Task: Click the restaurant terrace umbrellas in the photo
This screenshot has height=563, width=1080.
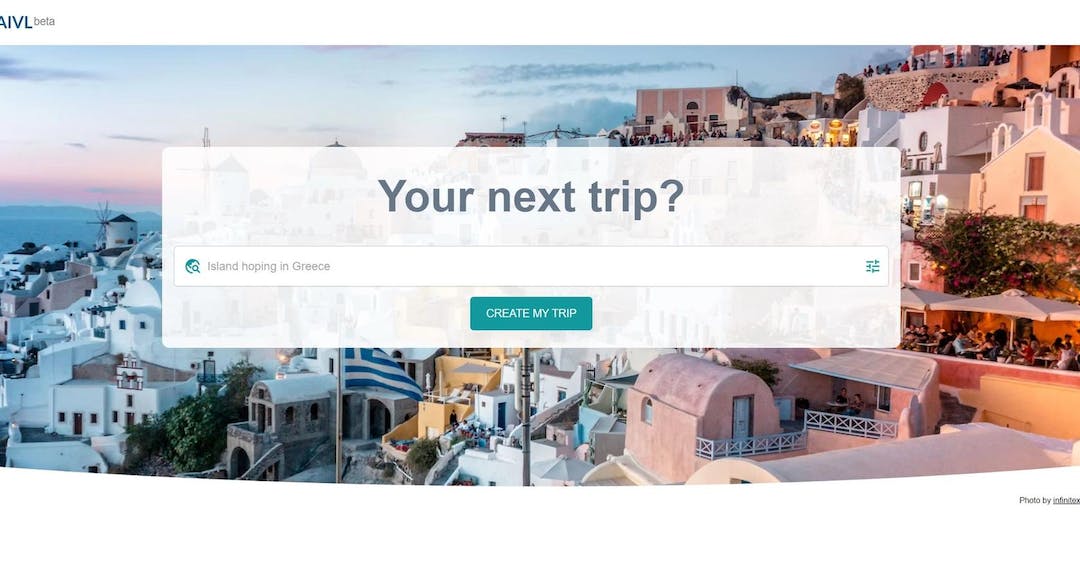Action: tap(992, 303)
